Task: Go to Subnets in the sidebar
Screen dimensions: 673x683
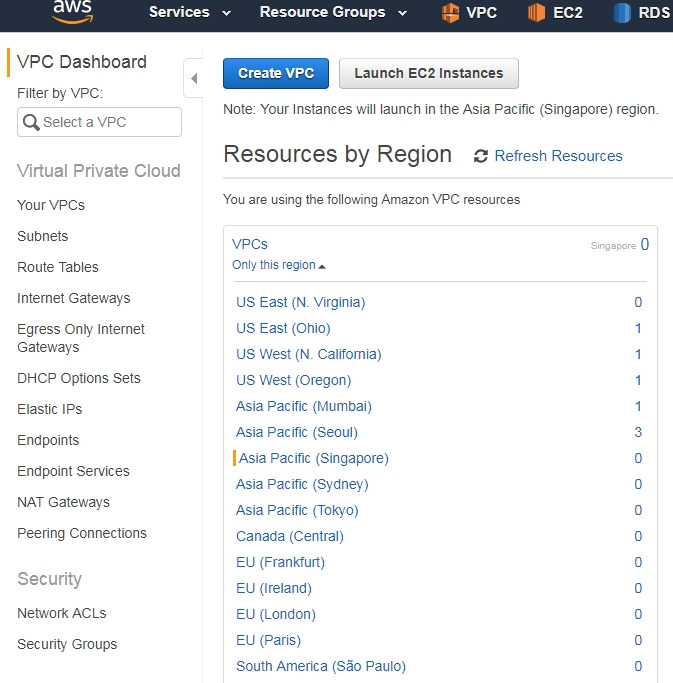Action: tap(43, 236)
